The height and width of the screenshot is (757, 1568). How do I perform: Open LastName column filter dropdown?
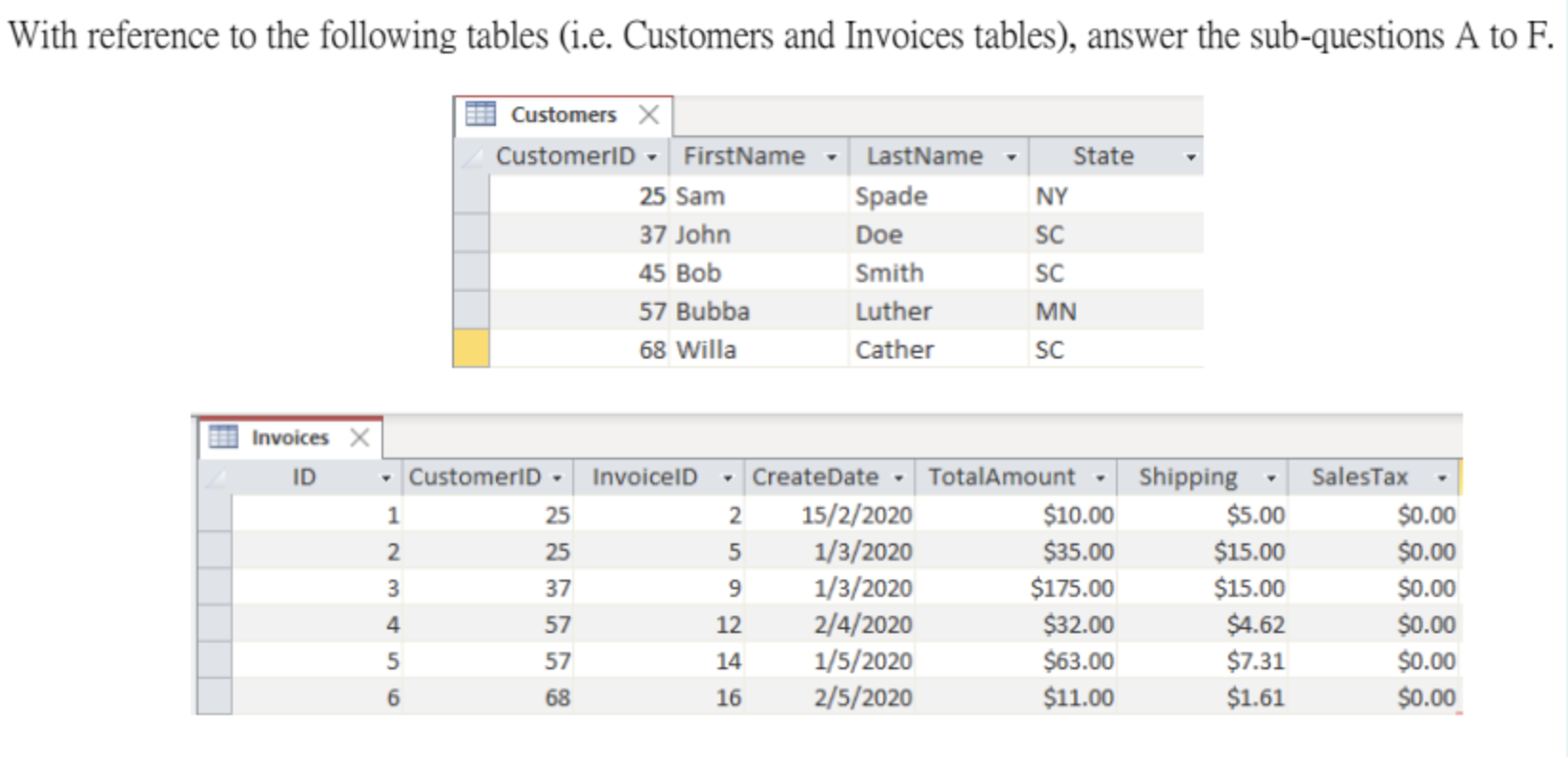(x=1011, y=157)
